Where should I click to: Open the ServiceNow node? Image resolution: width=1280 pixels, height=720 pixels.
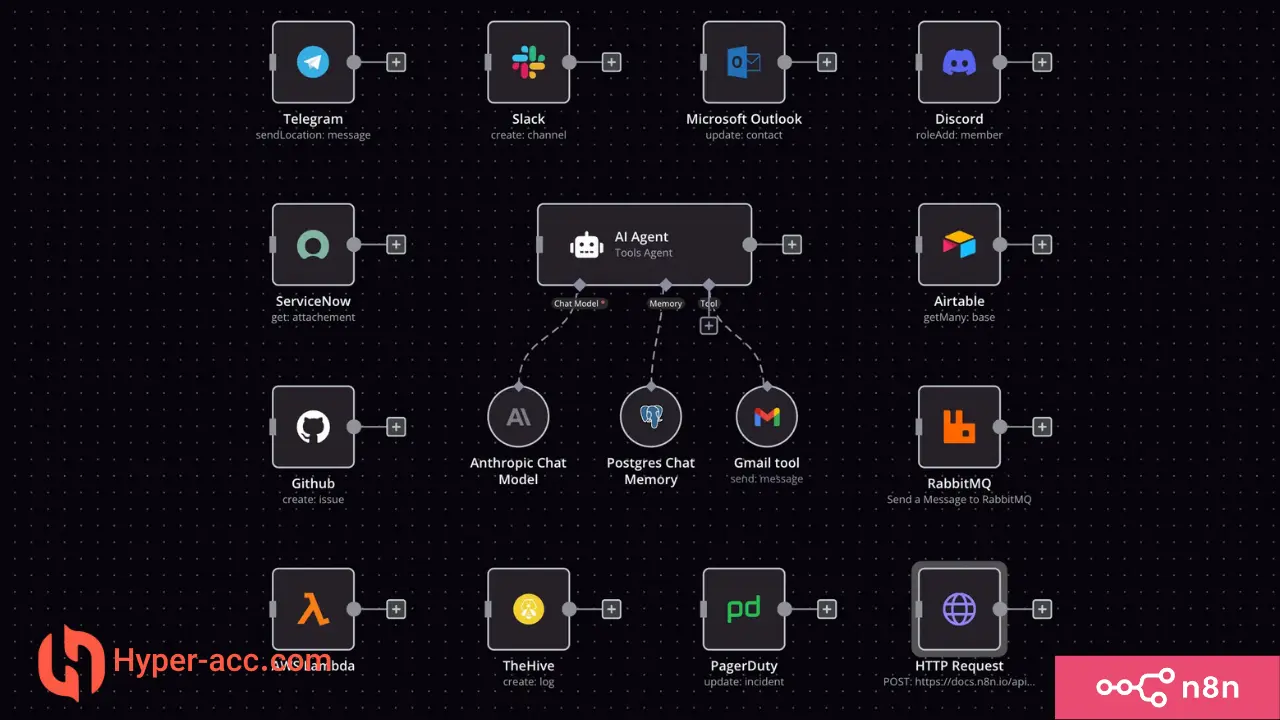tap(313, 245)
